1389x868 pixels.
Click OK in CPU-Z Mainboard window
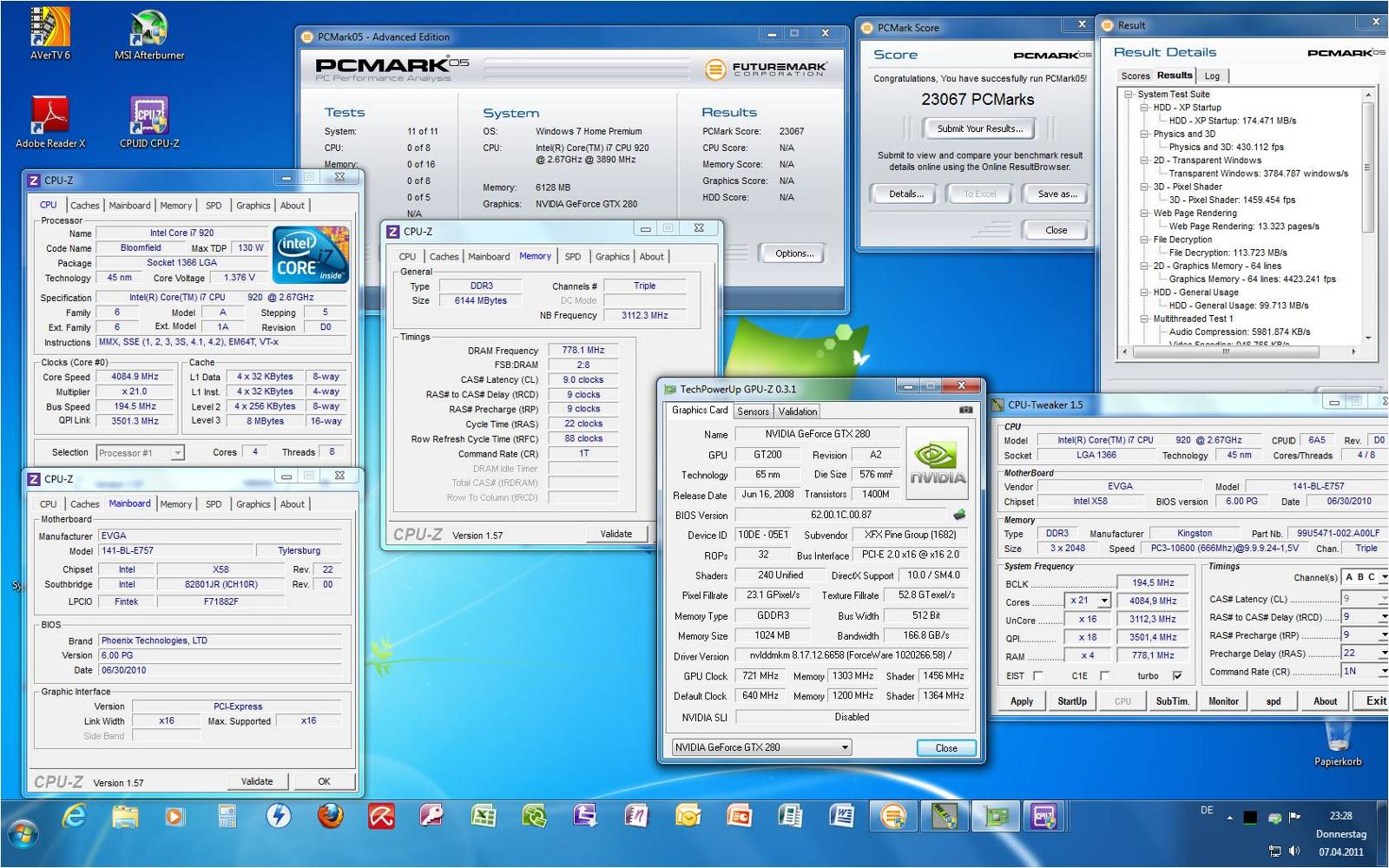(324, 781)
